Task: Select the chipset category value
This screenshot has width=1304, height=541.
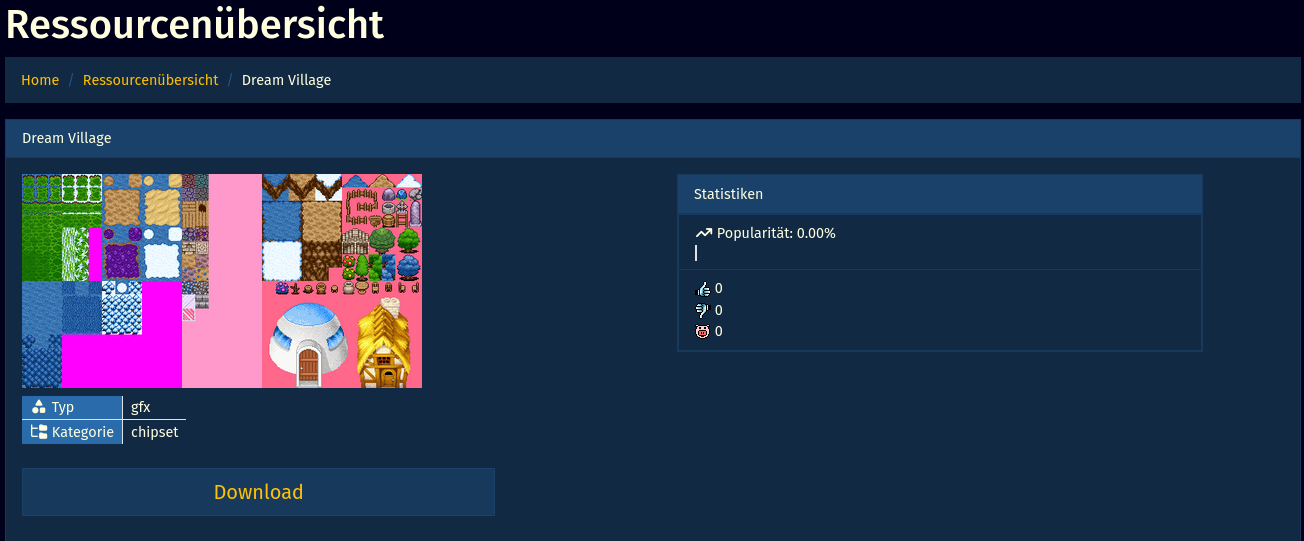Action: [155, 432]
